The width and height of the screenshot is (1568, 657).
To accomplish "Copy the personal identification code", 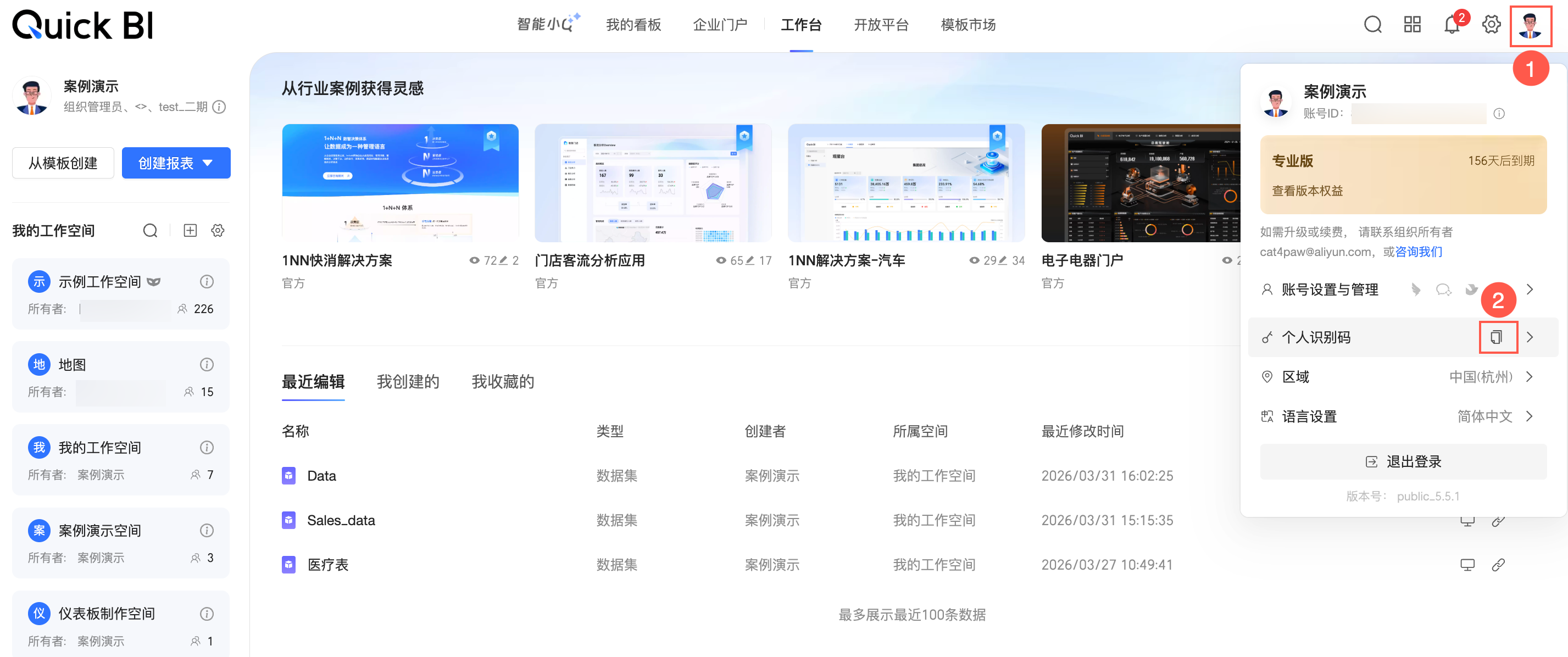I will (x=1495, y=337).
